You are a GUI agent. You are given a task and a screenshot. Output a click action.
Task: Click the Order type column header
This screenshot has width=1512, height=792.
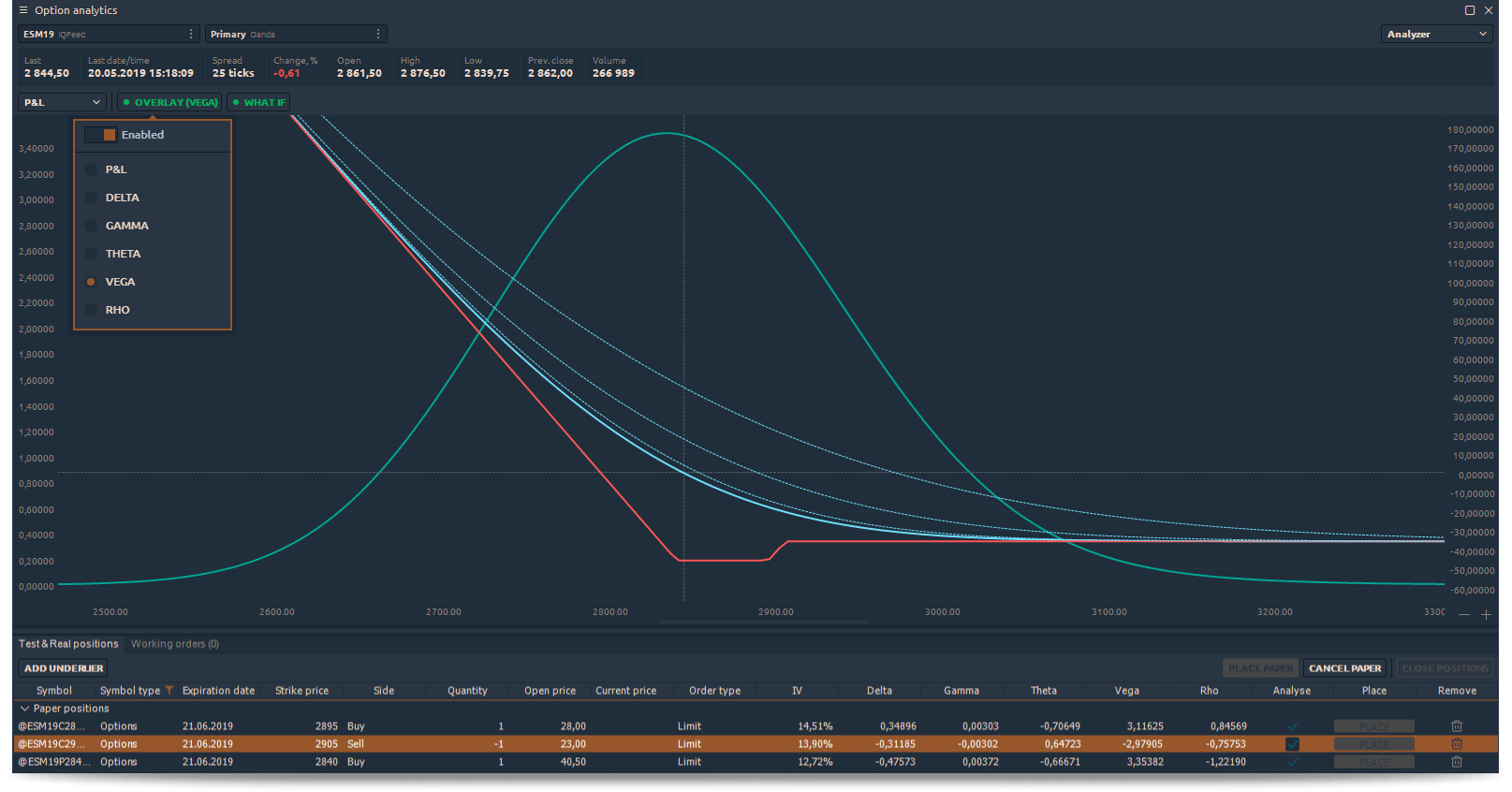coord(714,691)
